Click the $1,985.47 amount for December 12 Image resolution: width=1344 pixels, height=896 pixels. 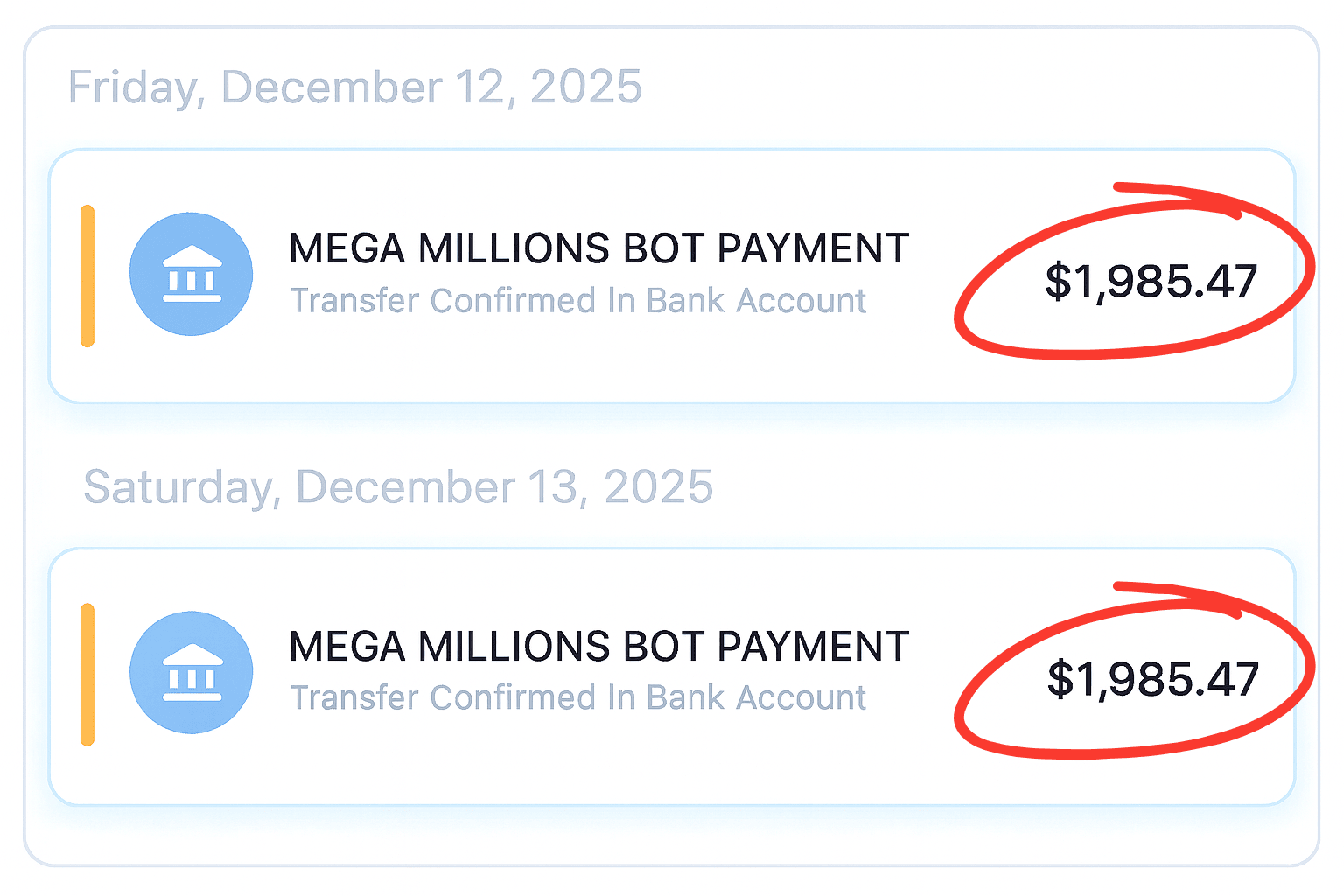coord(1151,282)
